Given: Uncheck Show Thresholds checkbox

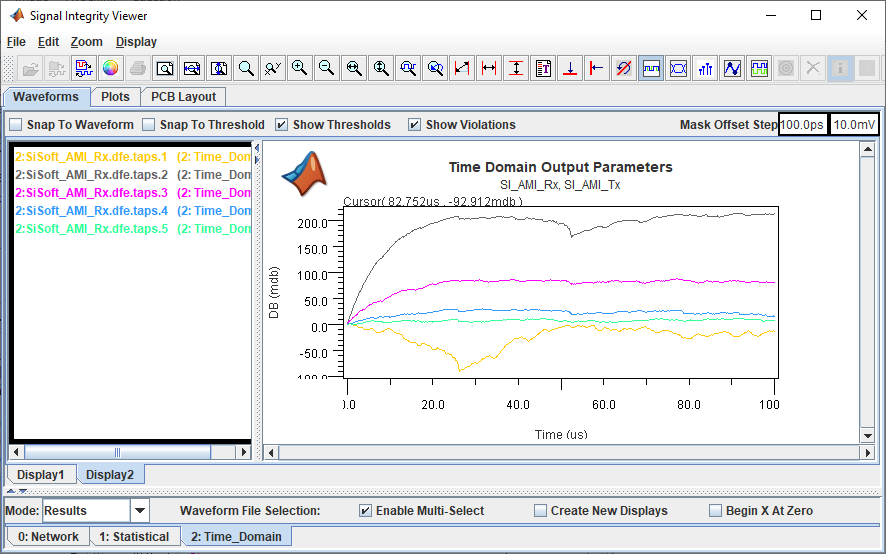Looking at the screenshot, I should 282,125.
